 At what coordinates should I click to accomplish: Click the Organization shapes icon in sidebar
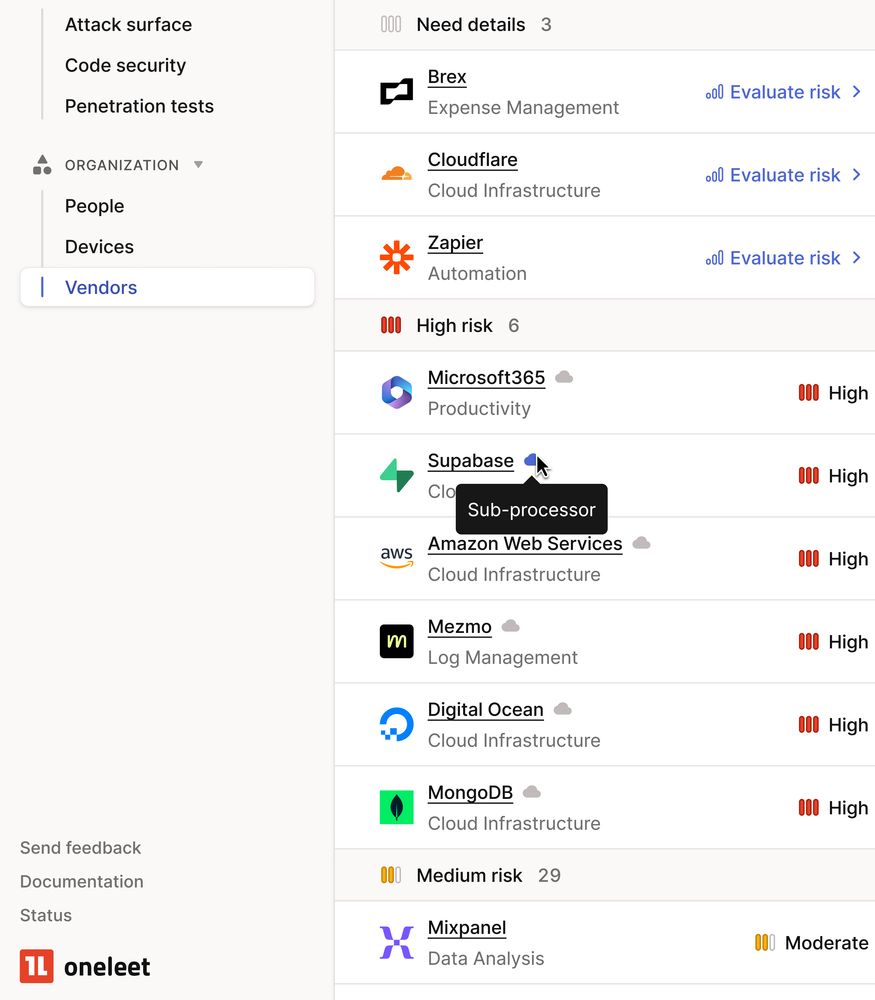pos(42,165)
